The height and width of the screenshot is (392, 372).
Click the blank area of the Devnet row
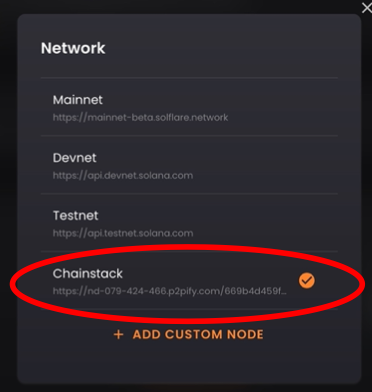267,165
